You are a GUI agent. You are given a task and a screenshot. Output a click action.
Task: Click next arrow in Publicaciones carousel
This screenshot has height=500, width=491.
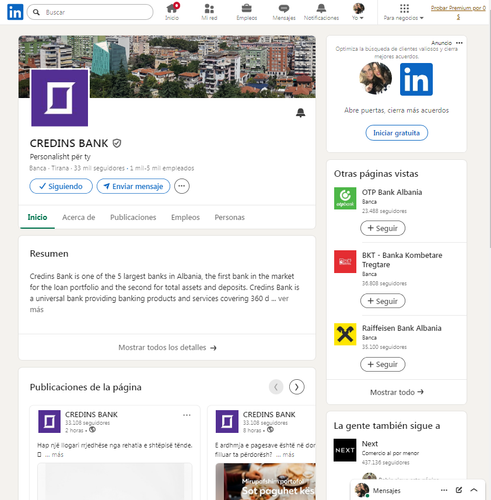(297, 387)
